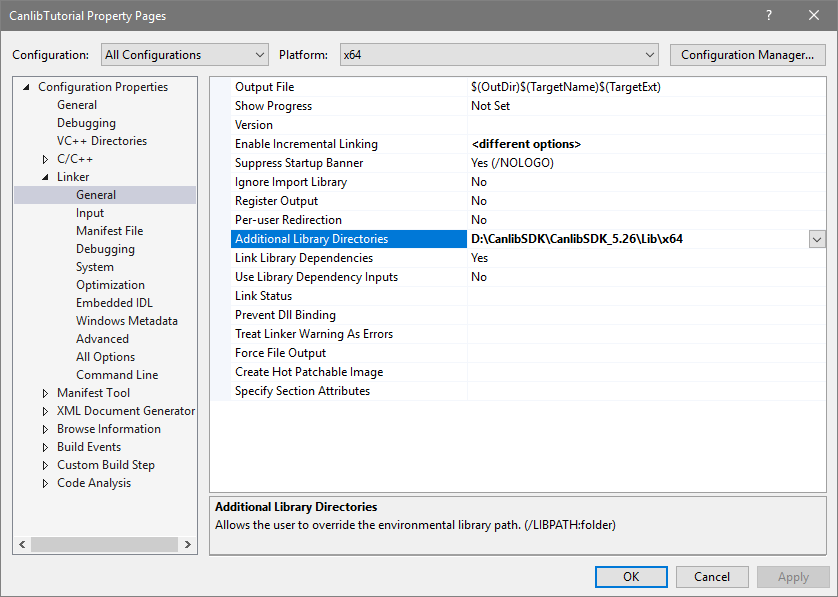Open the Platform x64 dropdown
Screen dimensions: 838x597
499,55
